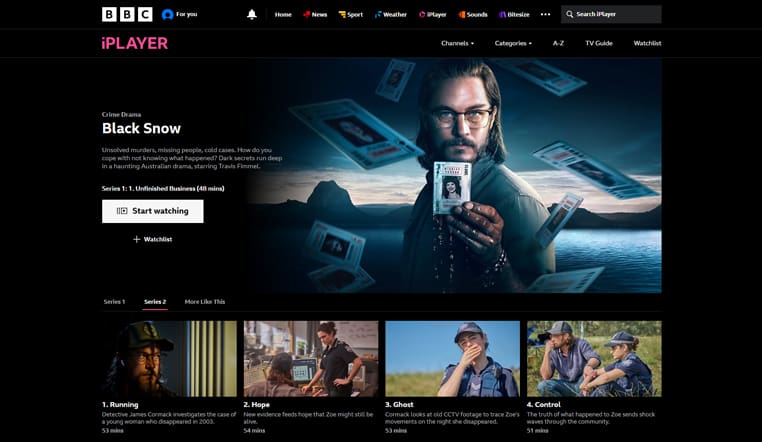Expand the Channels dropdown
The width and height of the screenshot is (762, 442).
coord(457,43)
